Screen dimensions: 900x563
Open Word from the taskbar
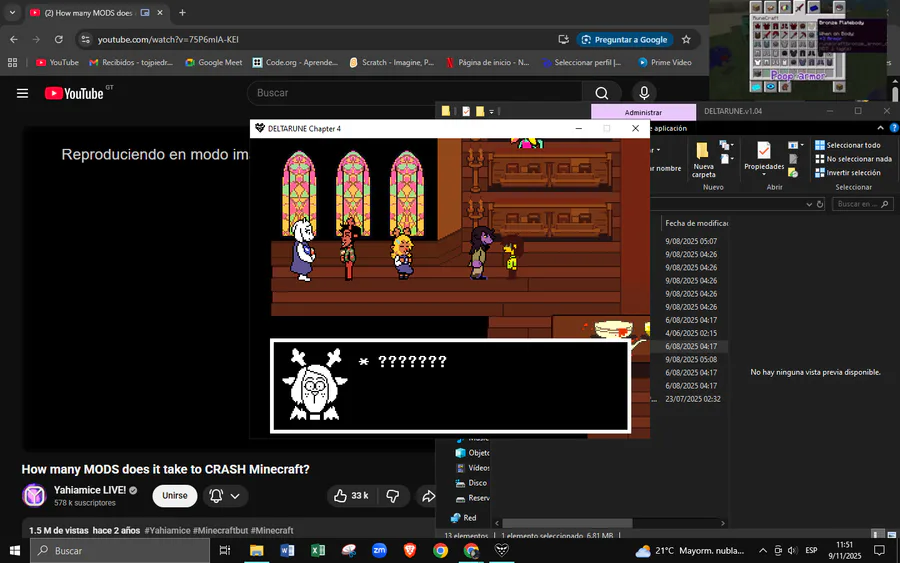[x=287, y=550]
